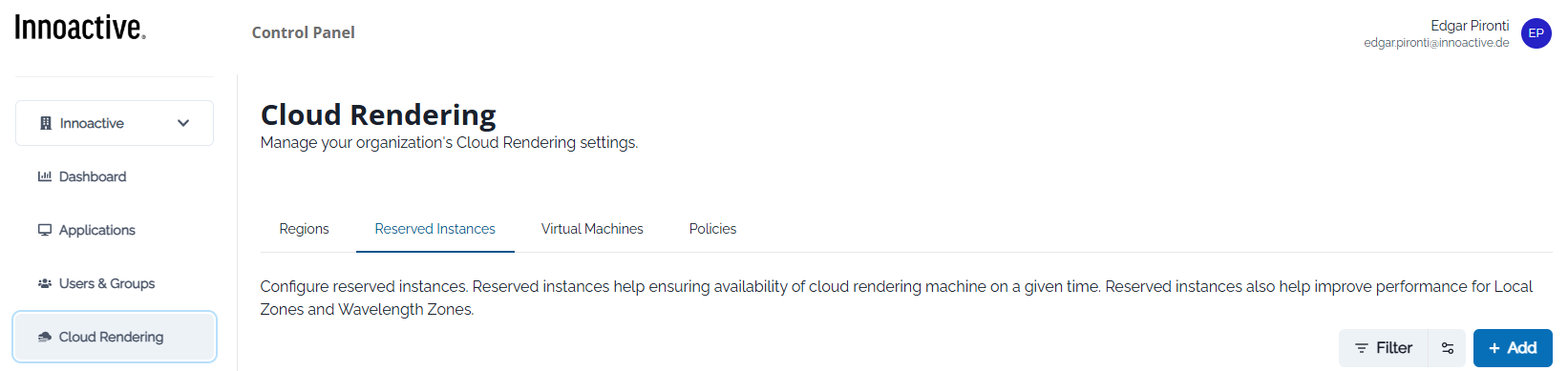Add a new reserved instance
This screenshot has width=1568, height=371.
pyautogui.click(x=1513, y=348)
